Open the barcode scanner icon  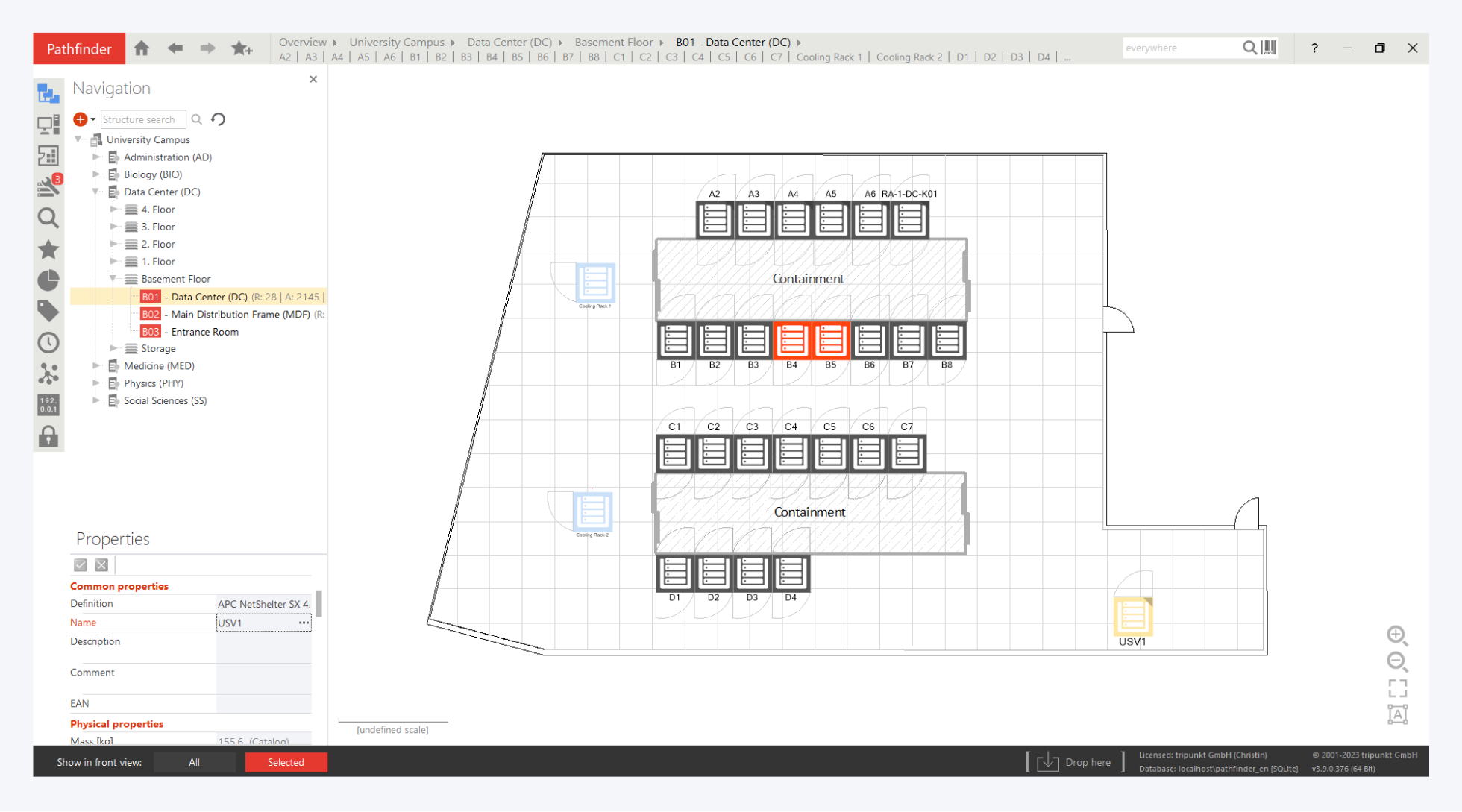pyautogui.click(x=1269, y=48)
